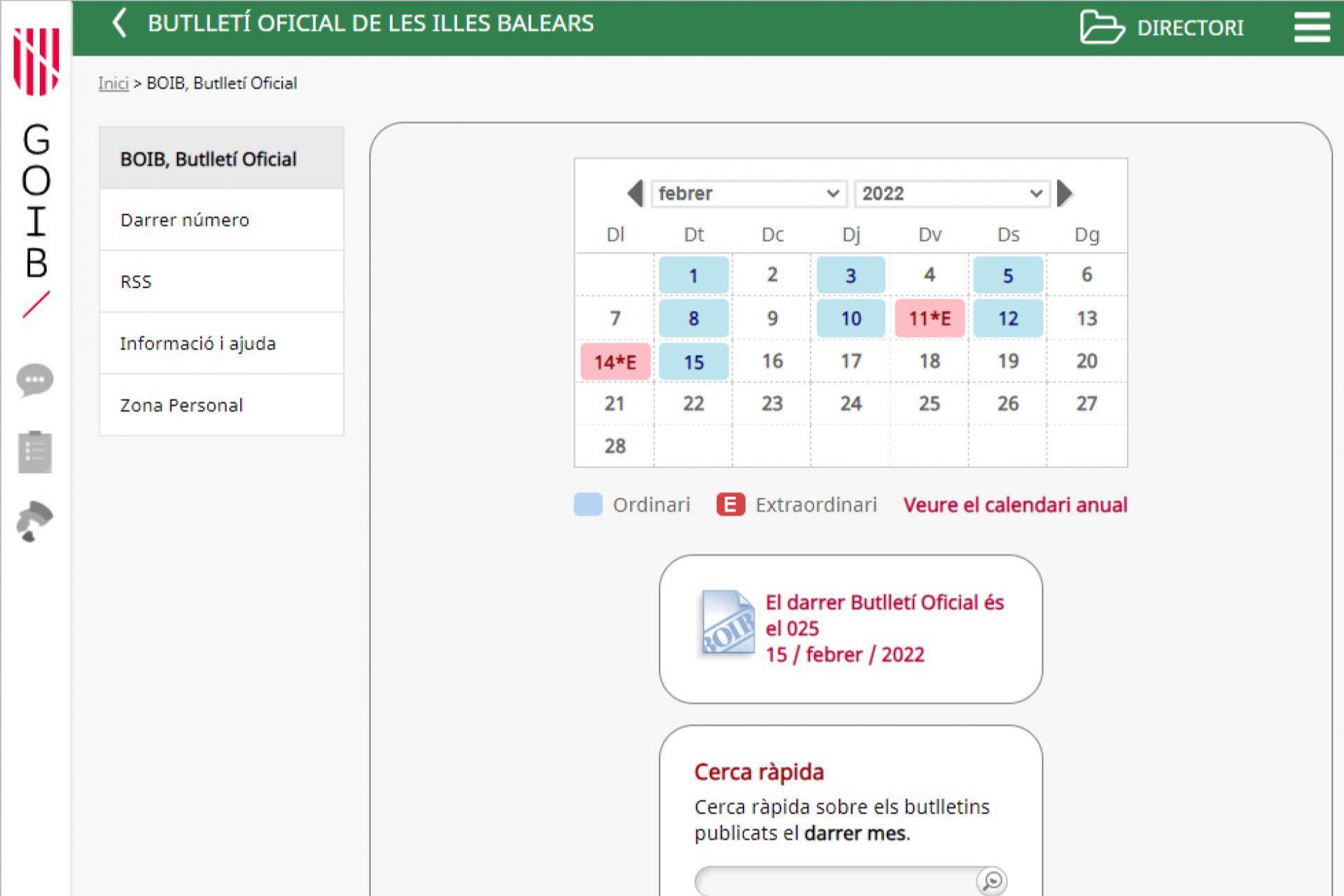Open Zona Personal in the side menu
The width and height of the screenshot is (1344, 896).
221,405
